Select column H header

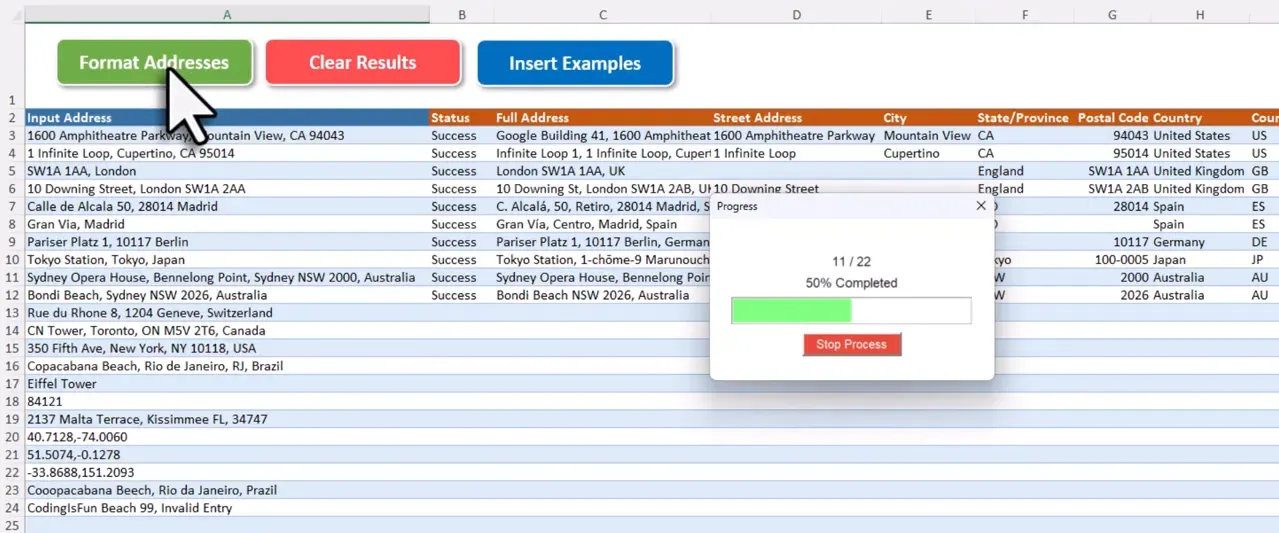[1199, 15]
